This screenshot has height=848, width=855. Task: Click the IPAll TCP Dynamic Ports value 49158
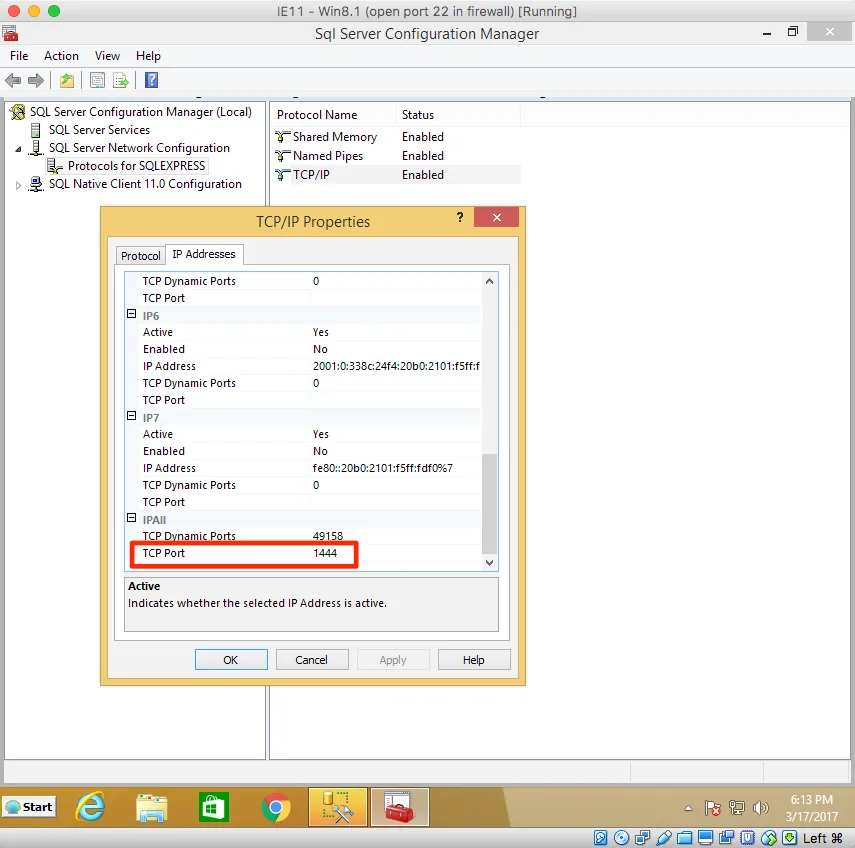[x=328, y=536]
